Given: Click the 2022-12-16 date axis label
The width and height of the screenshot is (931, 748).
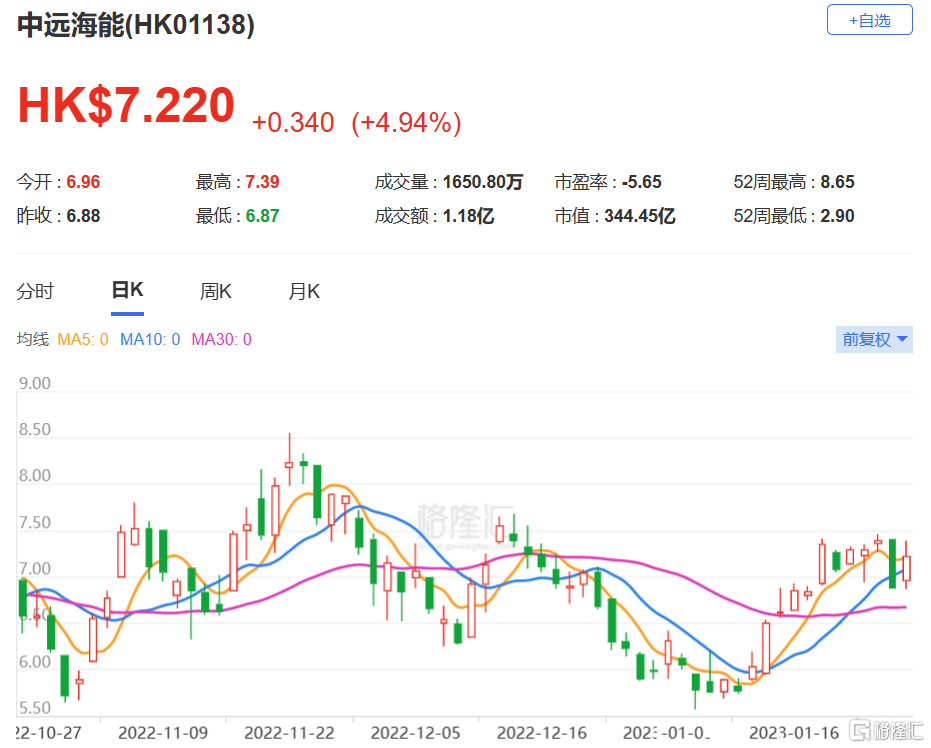Looking at the screenshot, I should (x=542, y=733).
